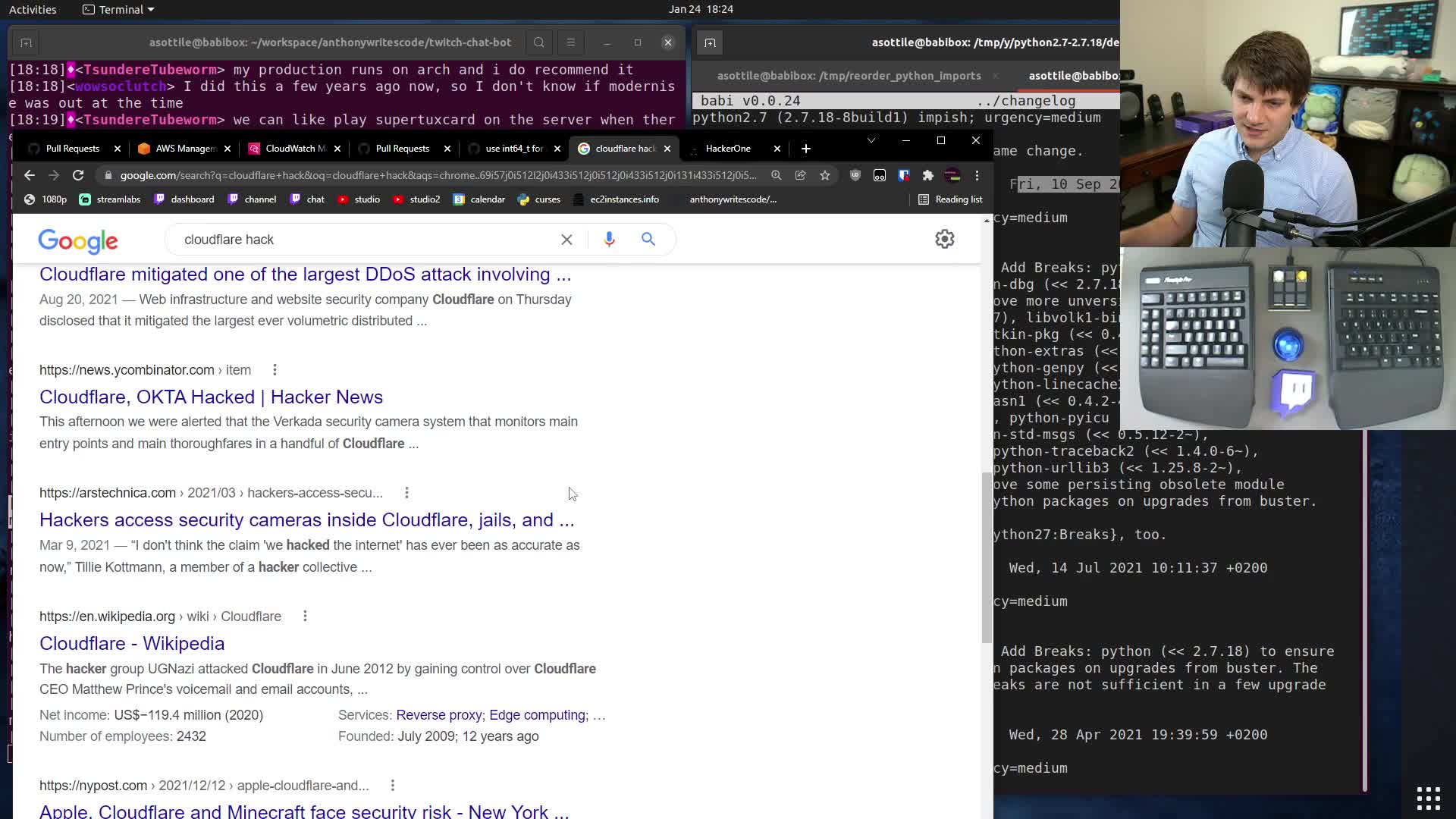
Task: Open the Twitch channel bookmark
Action: coord(253,199)
